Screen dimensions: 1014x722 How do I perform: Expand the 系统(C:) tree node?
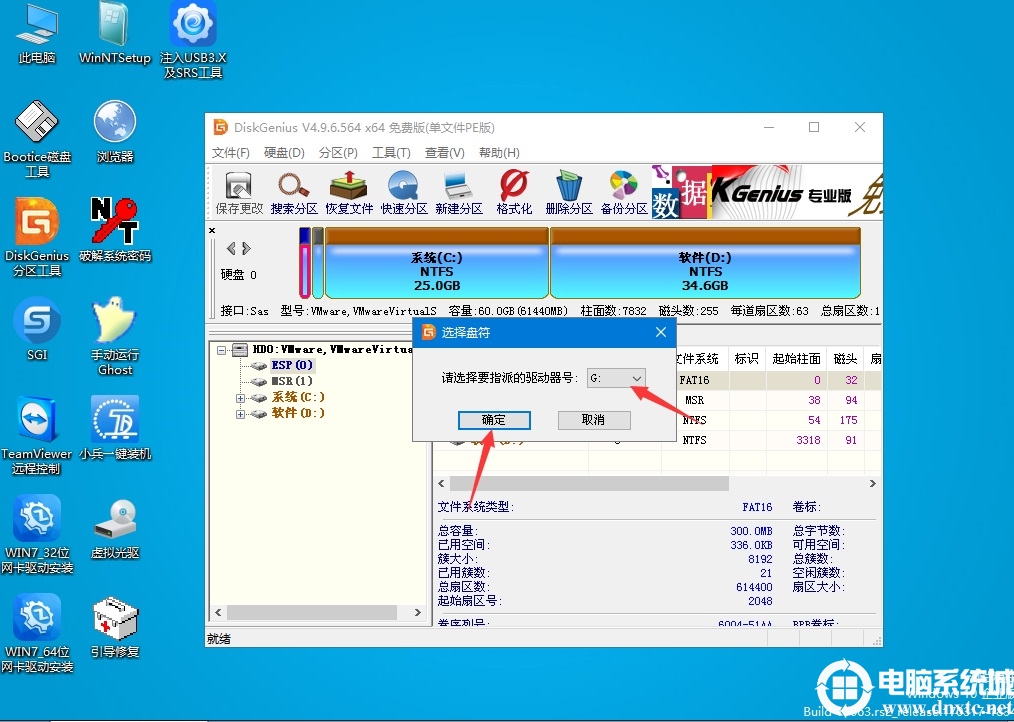(241, 398)
